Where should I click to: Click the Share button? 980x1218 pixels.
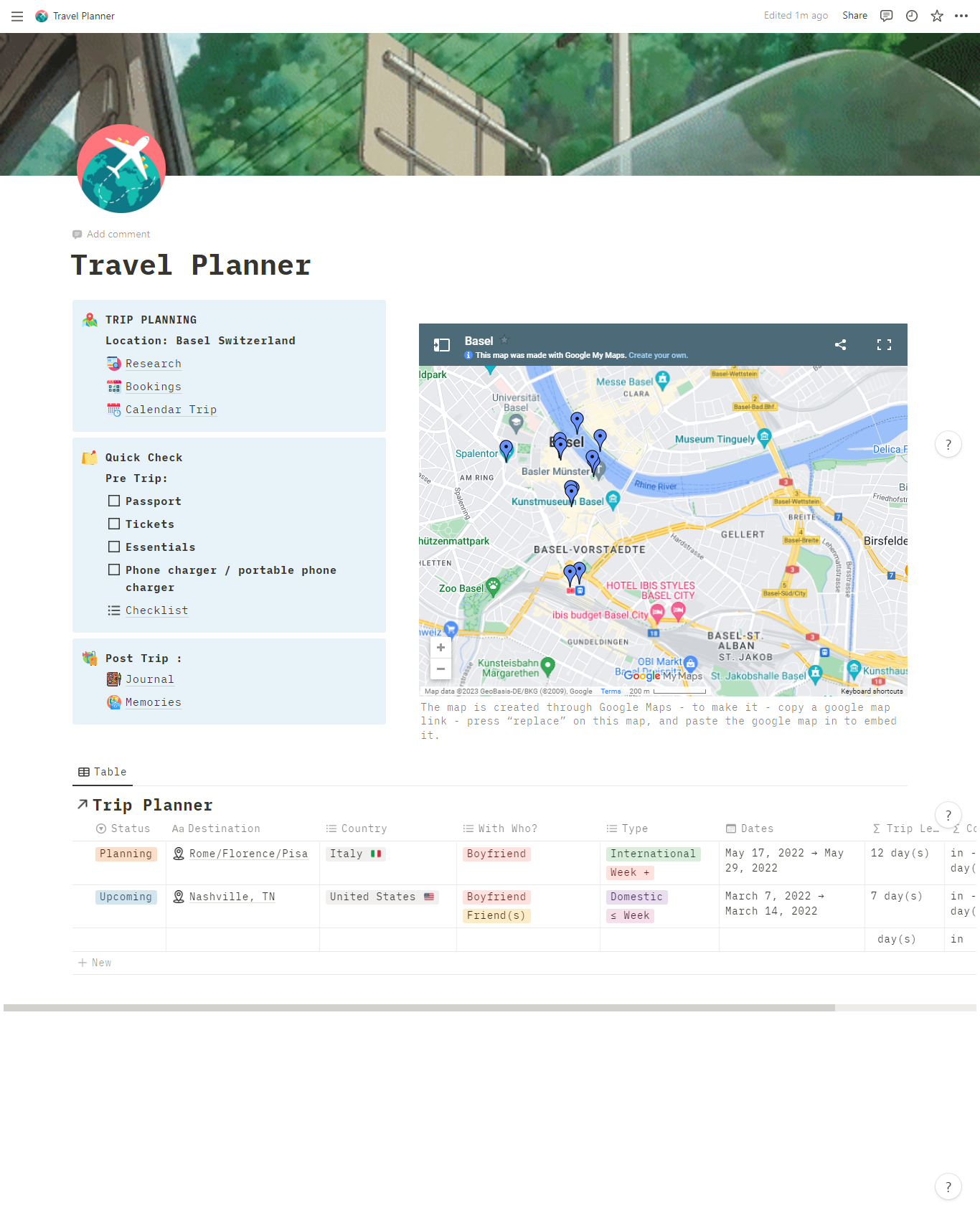tap(854, 16)
